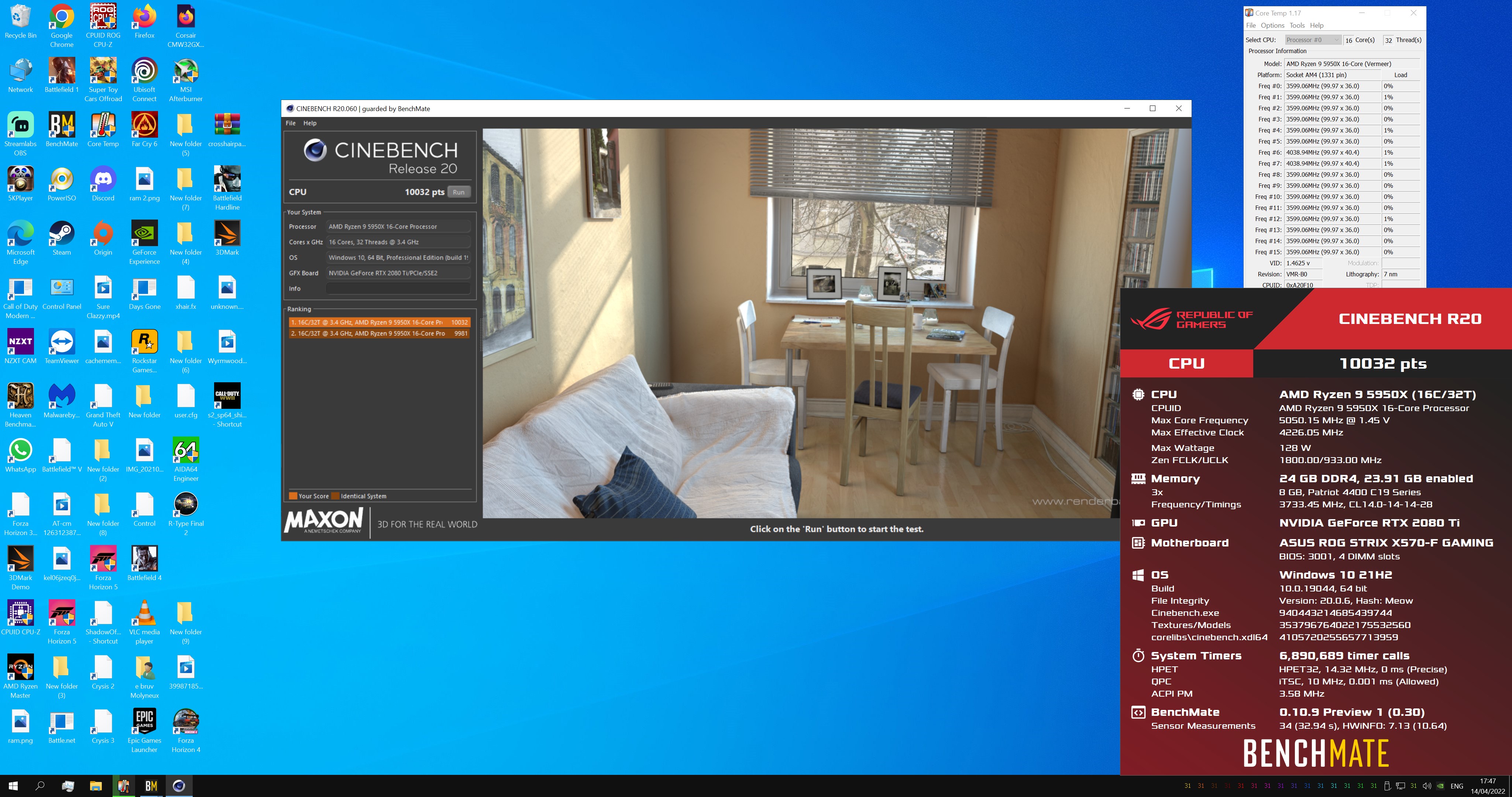This screenshot has width=1512, height=797.
Task: Open Rockstar Games launcher icon
Action: tap(144, 351)
